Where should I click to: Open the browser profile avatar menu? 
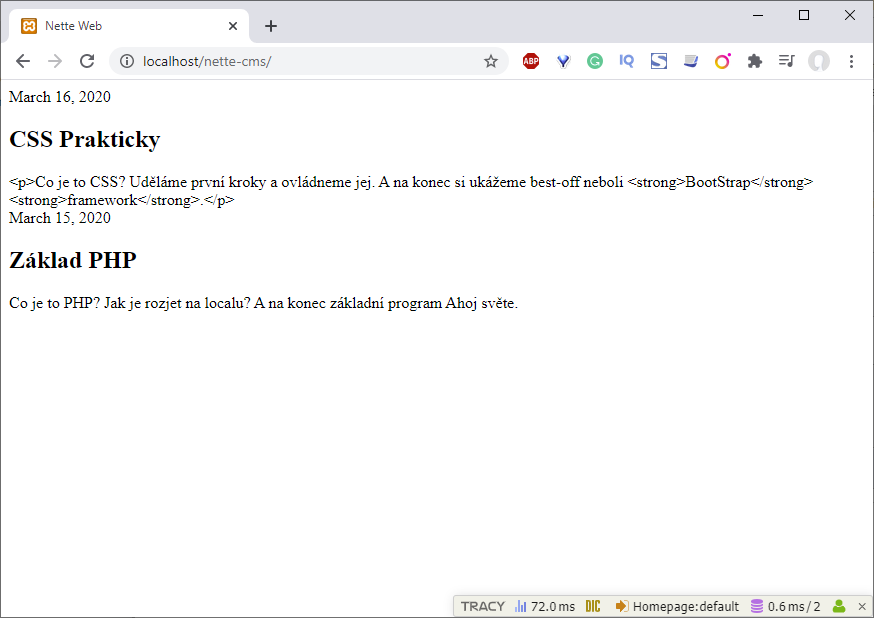pos(818,61)
